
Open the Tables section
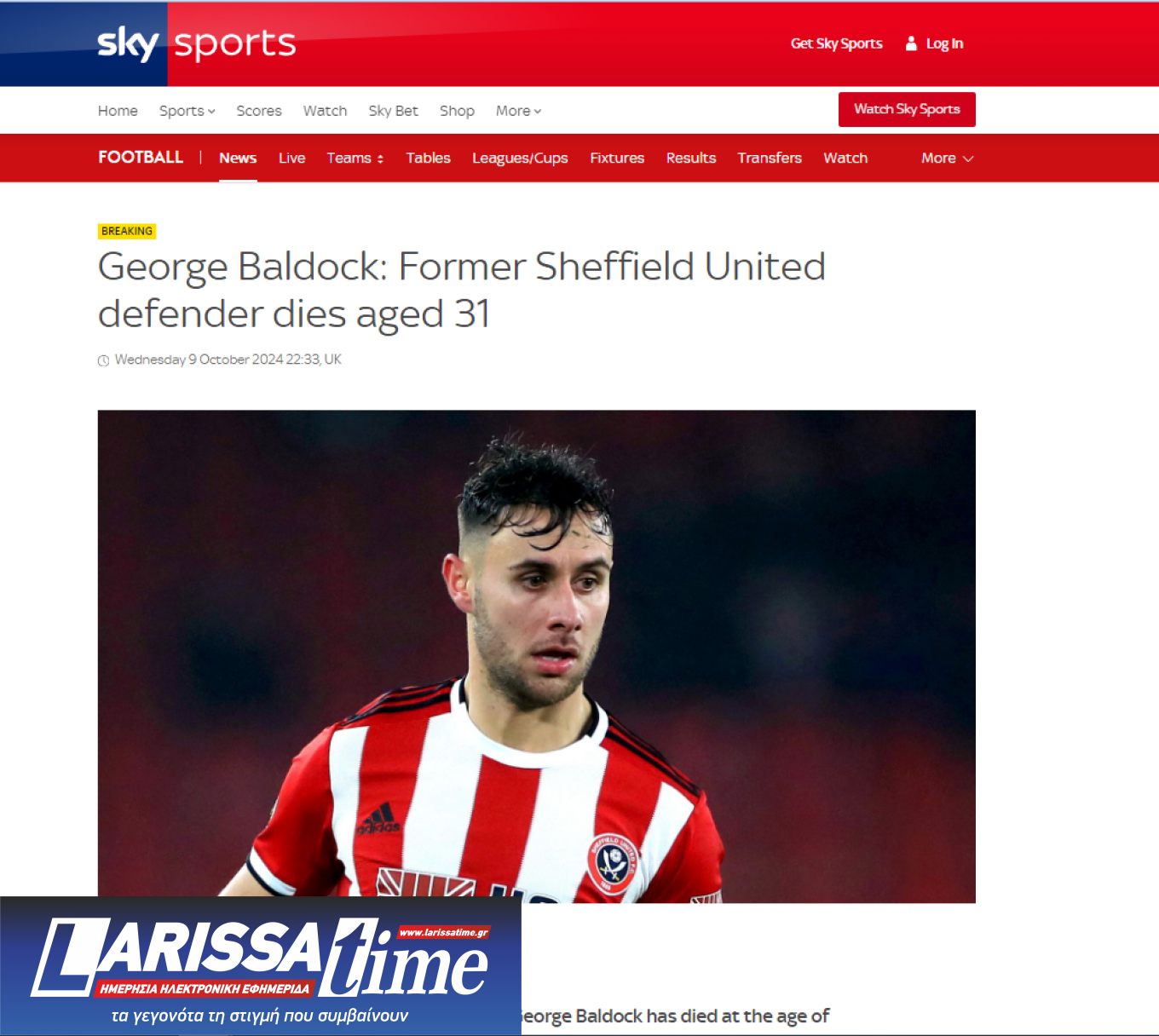(428, 158)
